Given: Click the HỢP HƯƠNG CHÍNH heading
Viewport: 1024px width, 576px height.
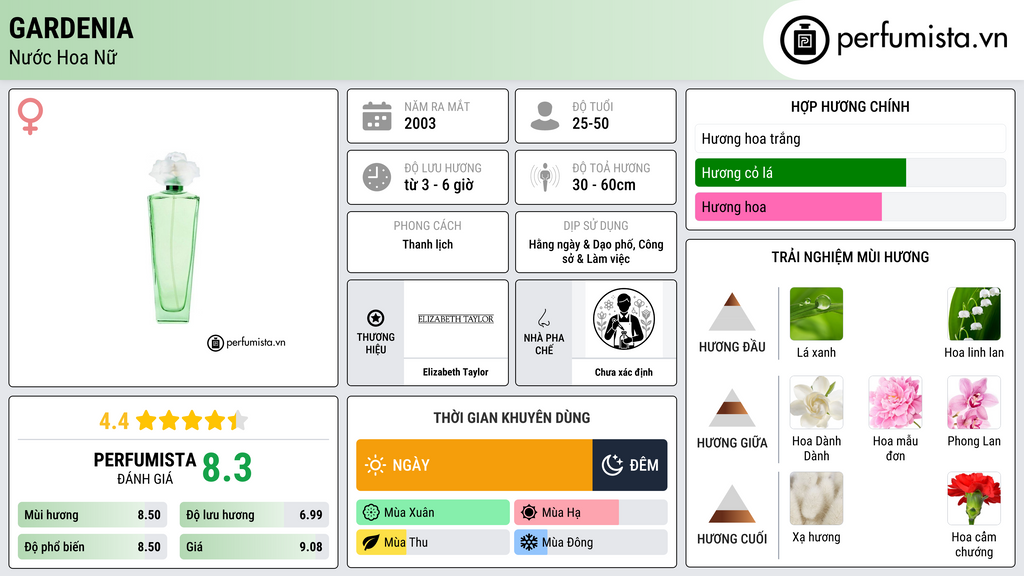Looking at the screenshot, I should click(x=850, y=106).
